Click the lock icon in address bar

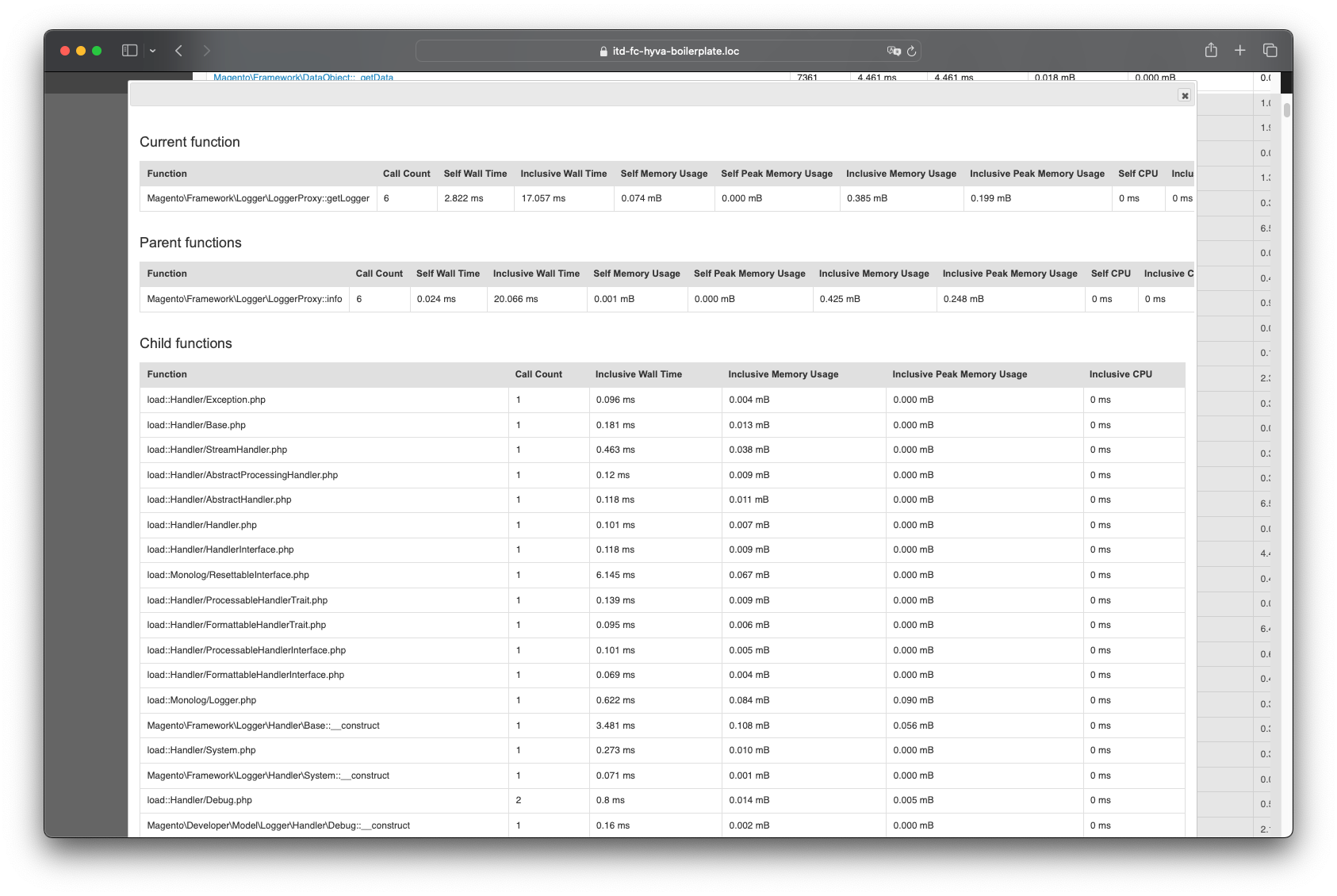pos(604,51)
